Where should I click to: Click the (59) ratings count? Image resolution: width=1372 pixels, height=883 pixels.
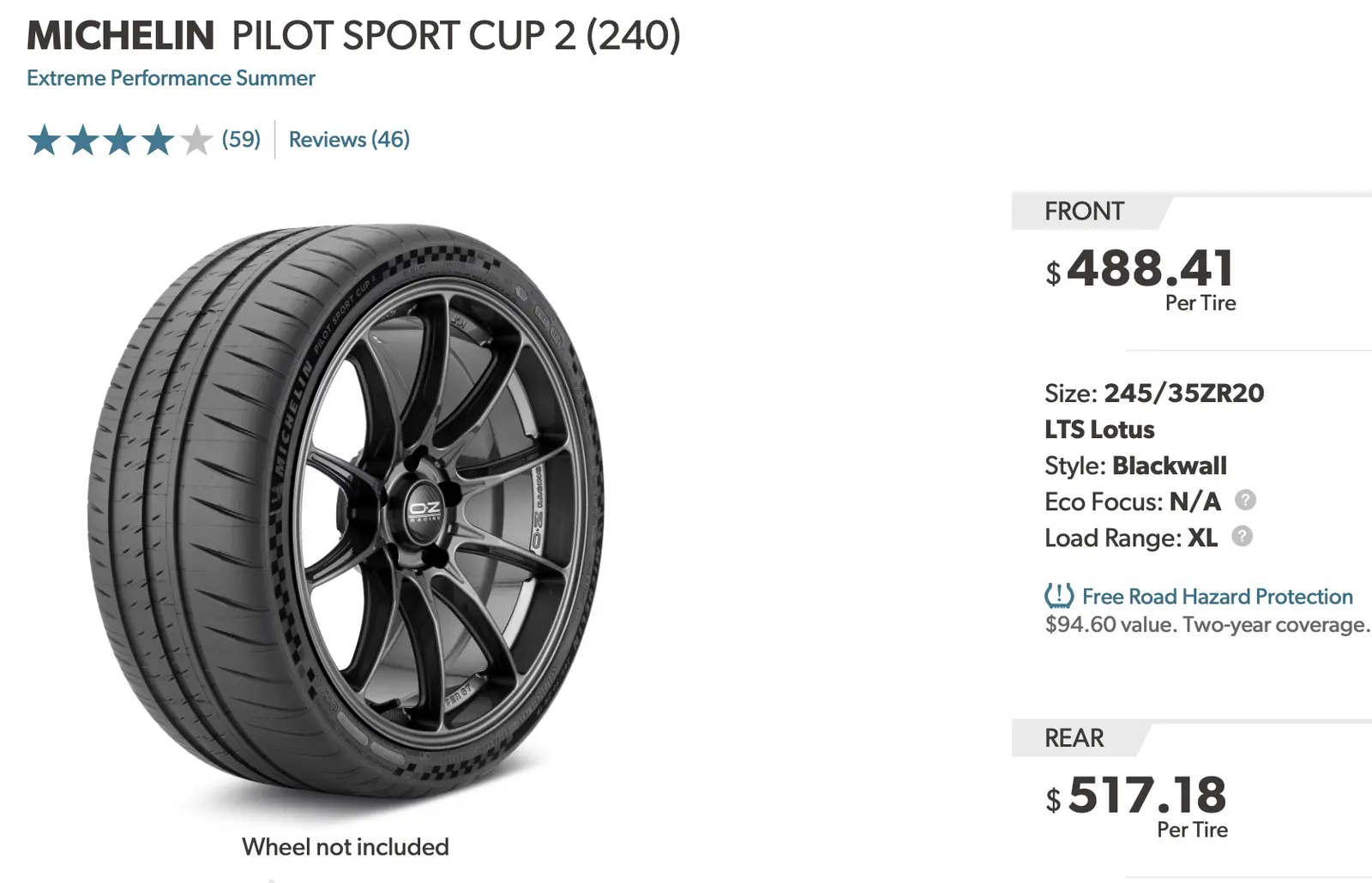pos(241,140)
